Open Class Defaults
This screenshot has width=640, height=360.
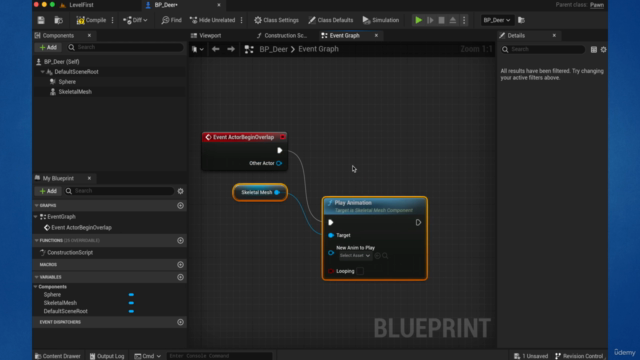[x=331, y=20]
